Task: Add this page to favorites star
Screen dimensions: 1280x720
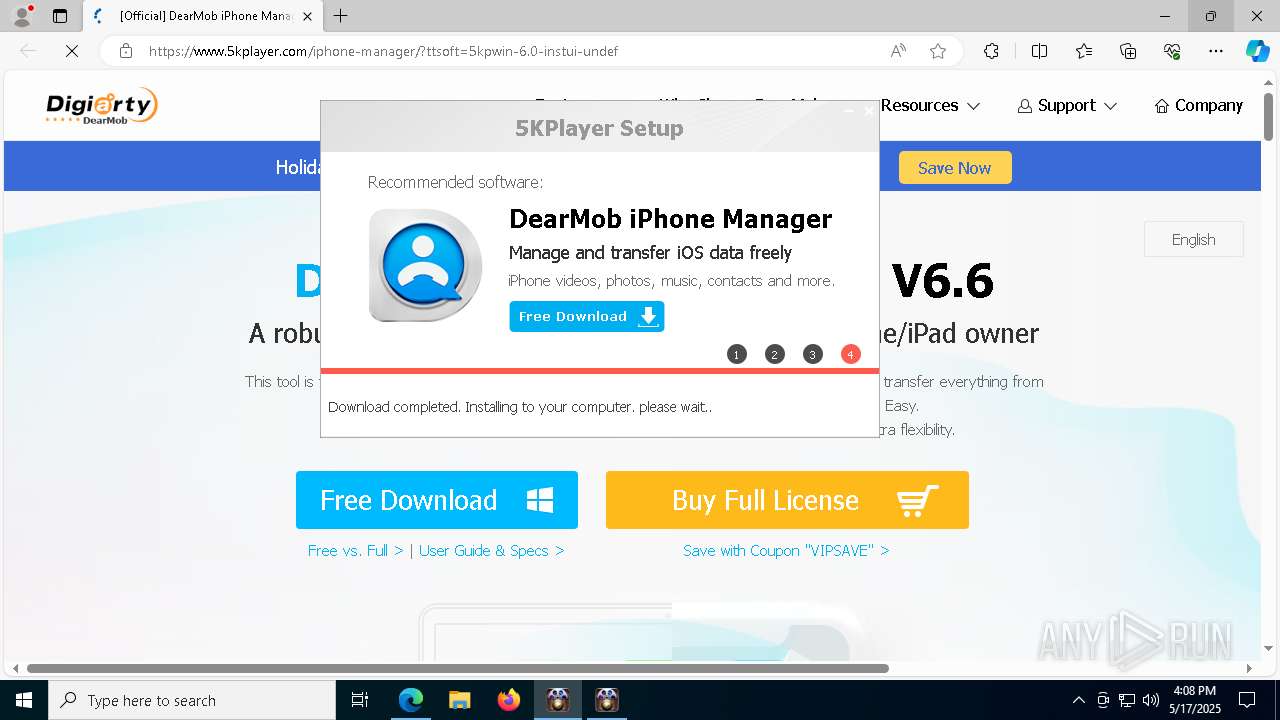Action: click(x=938, y=51)
